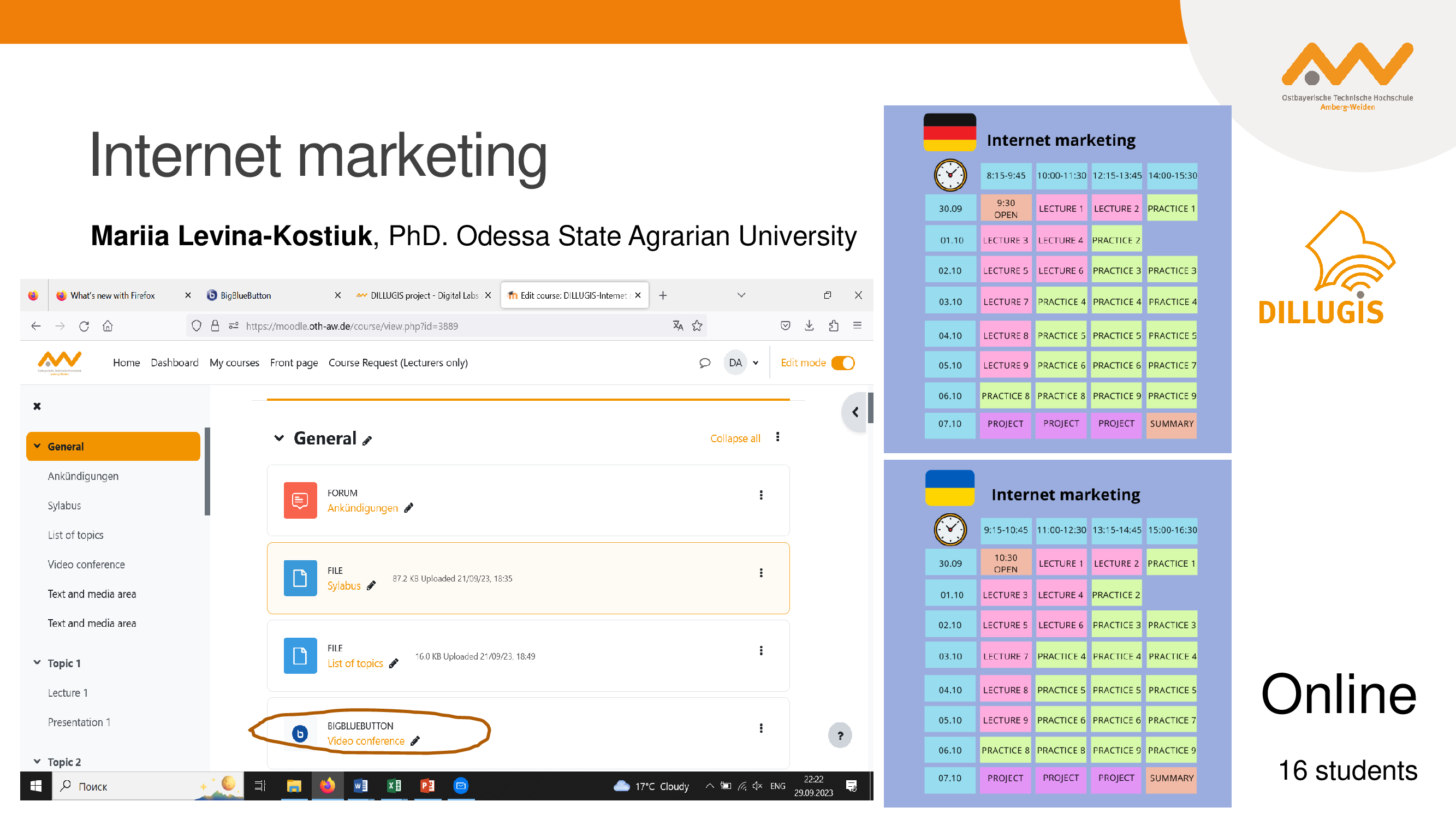Screen dimensions: 1456x819
Task: Click the pencil icon next to Sylabus
Action: point(371,586)
